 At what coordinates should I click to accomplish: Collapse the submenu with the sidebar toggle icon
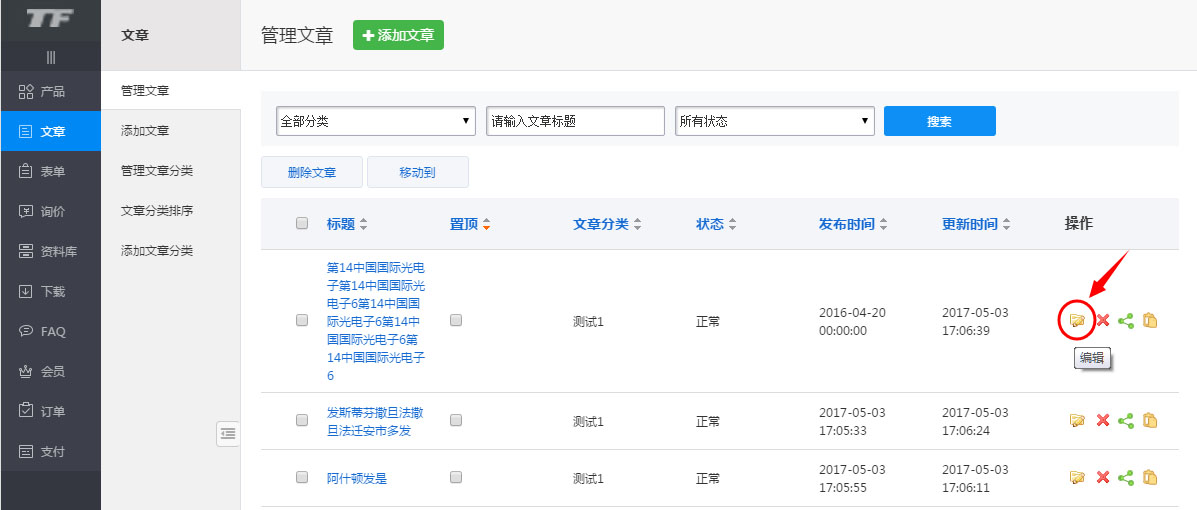tap(228, 433)
